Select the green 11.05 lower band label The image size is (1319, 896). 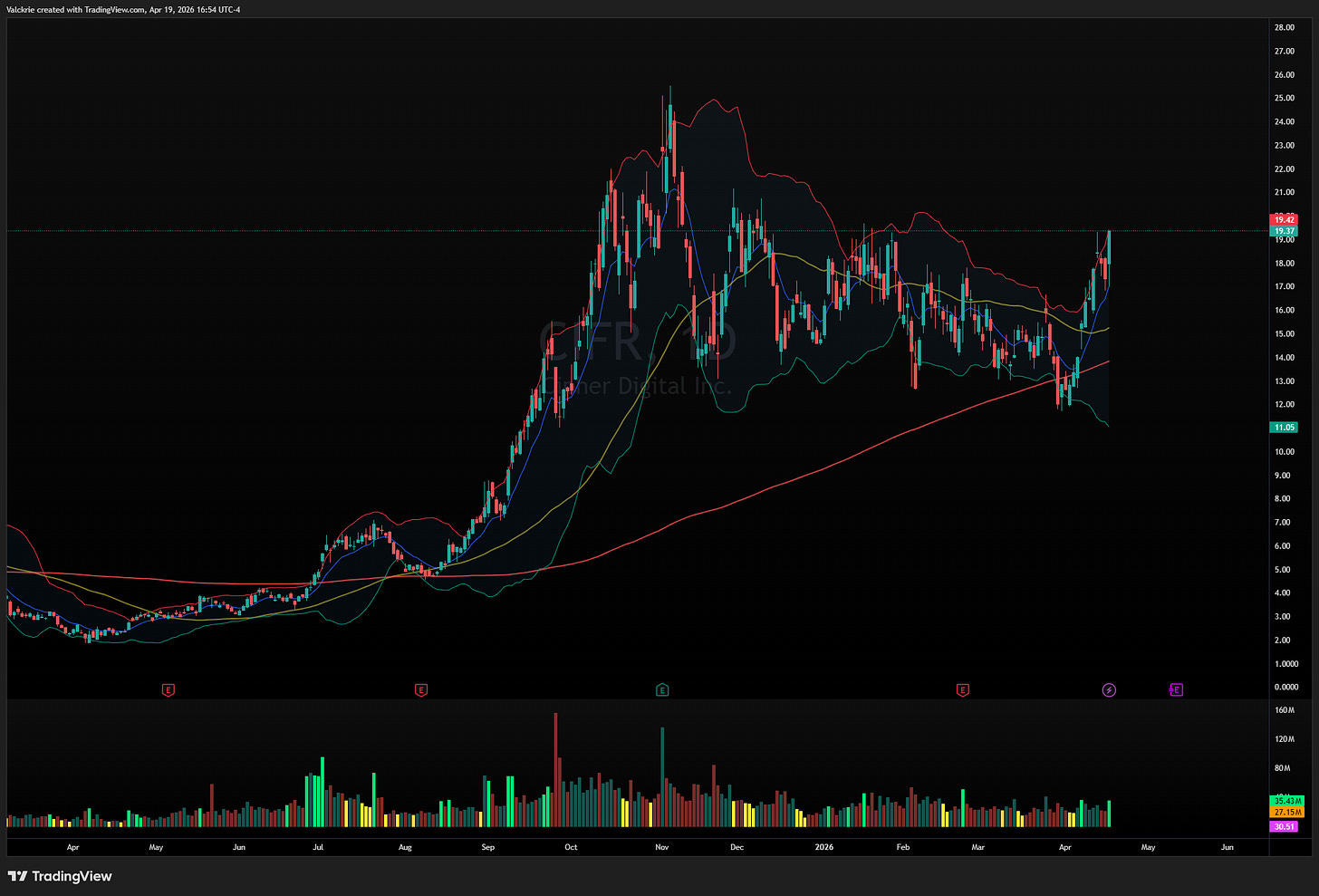(1285, 428)
